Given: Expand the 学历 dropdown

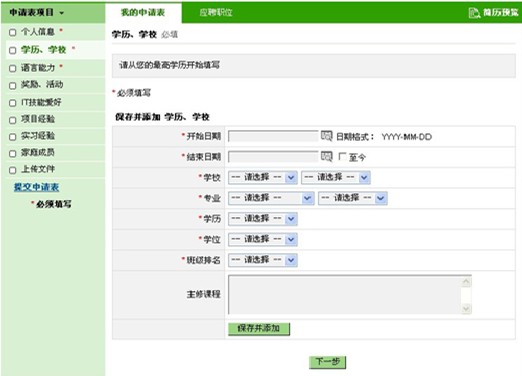Looking at the screenshot, I should coord(263,219).
